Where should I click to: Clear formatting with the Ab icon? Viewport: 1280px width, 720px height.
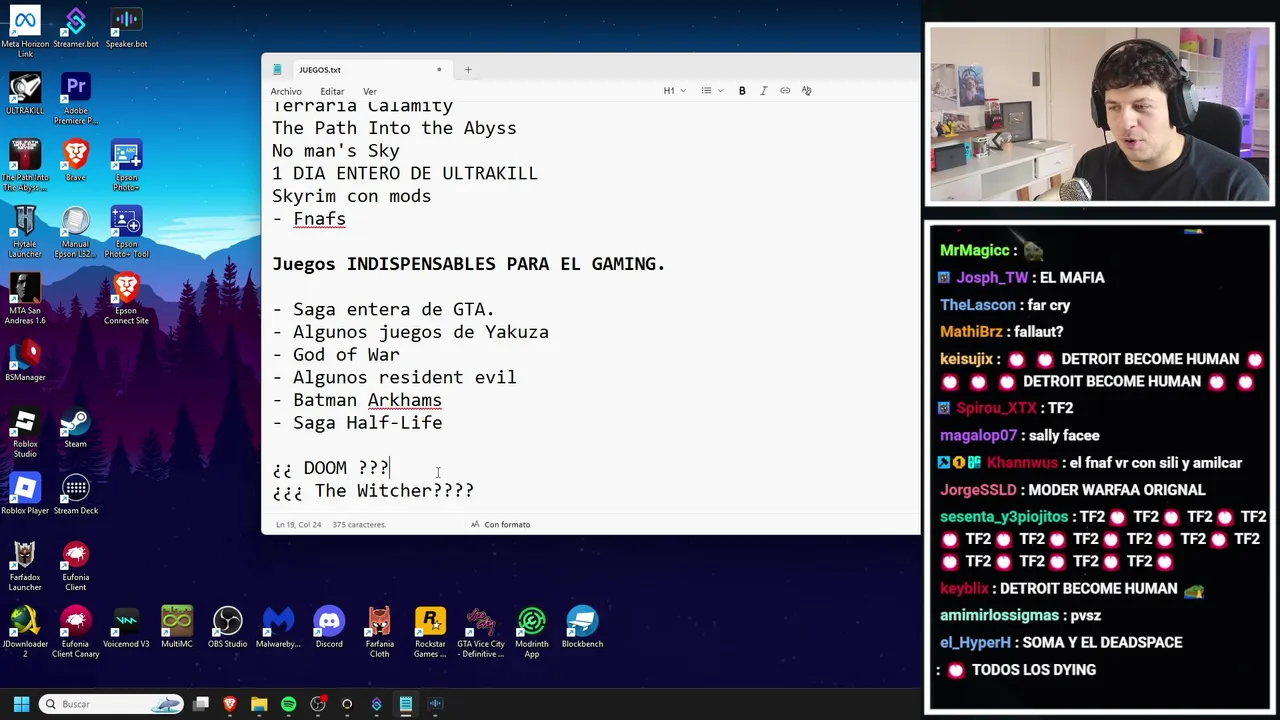806,91
